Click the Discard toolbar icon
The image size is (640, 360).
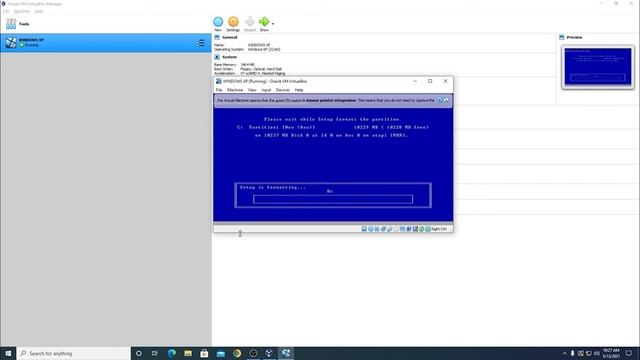[249, 22]
